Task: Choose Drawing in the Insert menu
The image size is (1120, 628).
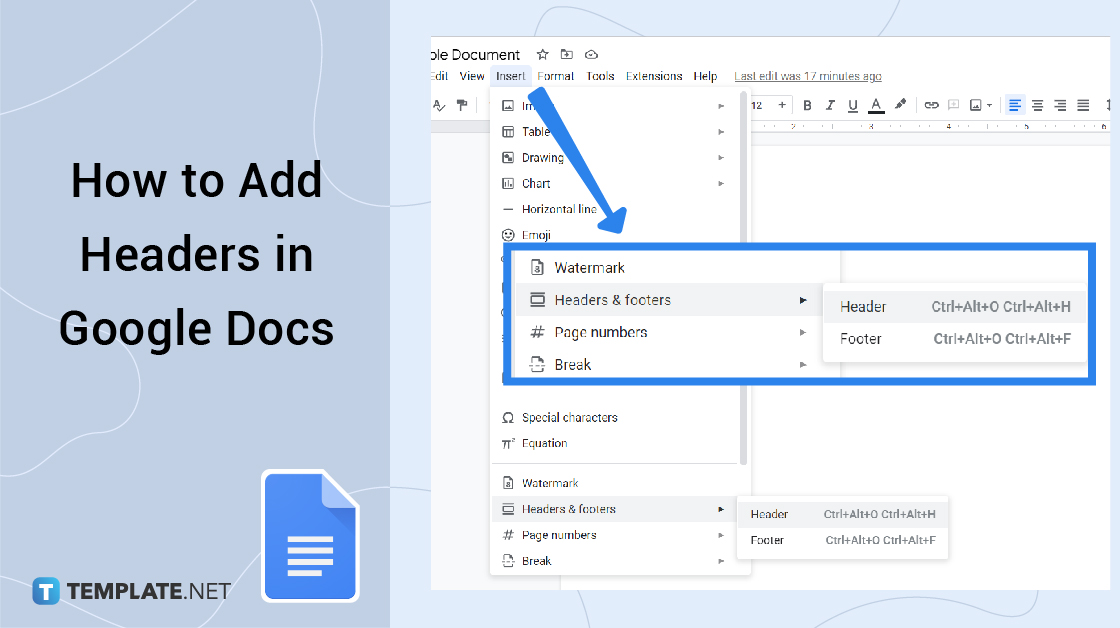Action: (615, 157)
